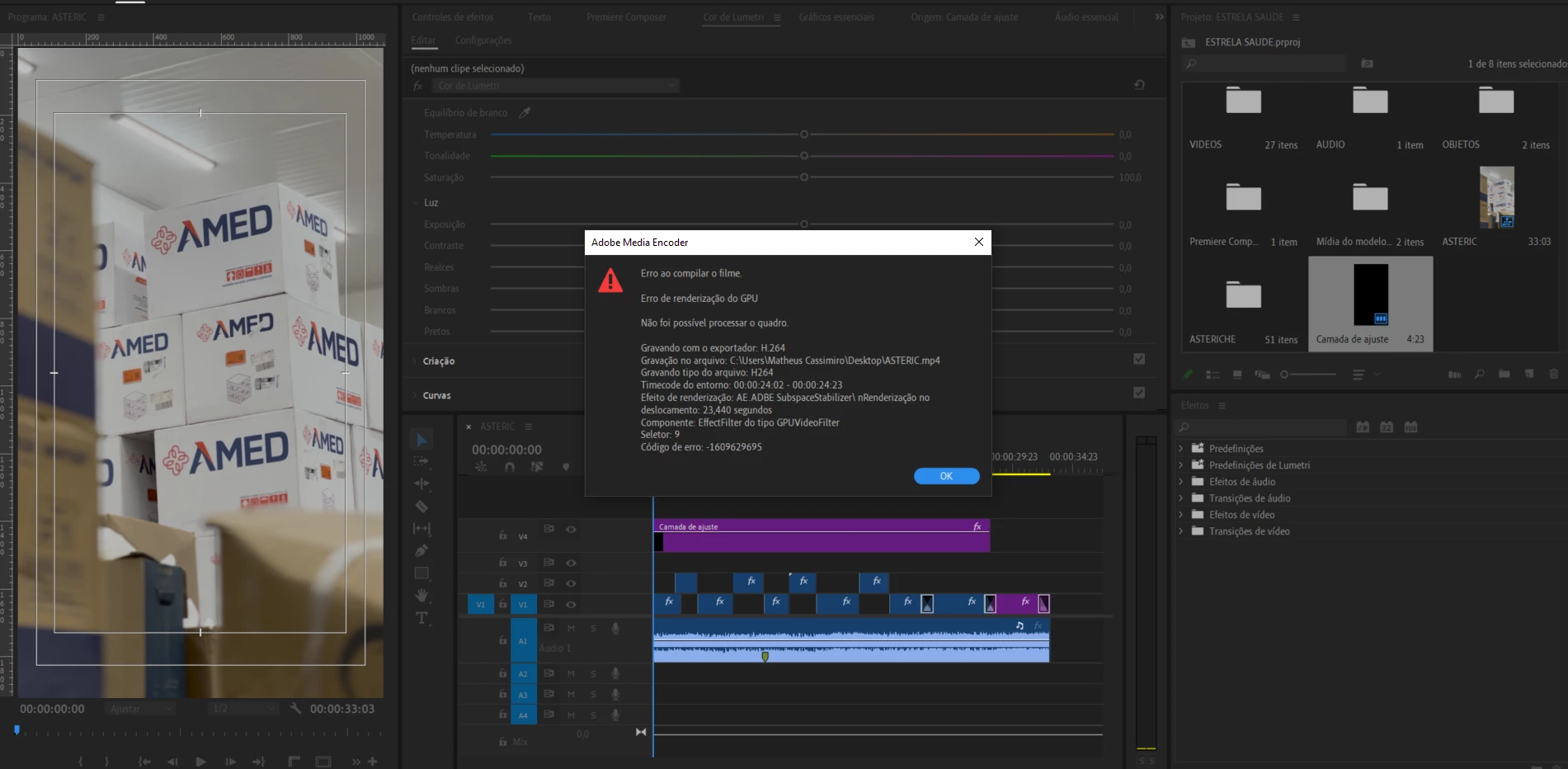Click the white balance eyedropper

point(525,112)
